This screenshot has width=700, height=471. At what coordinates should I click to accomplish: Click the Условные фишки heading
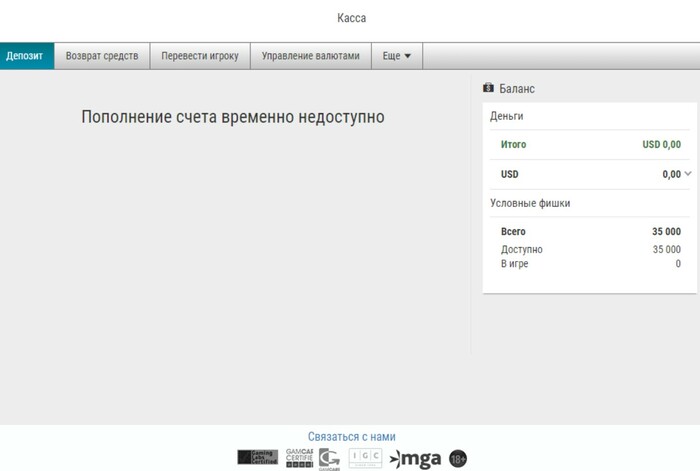(x=530, y=203)
